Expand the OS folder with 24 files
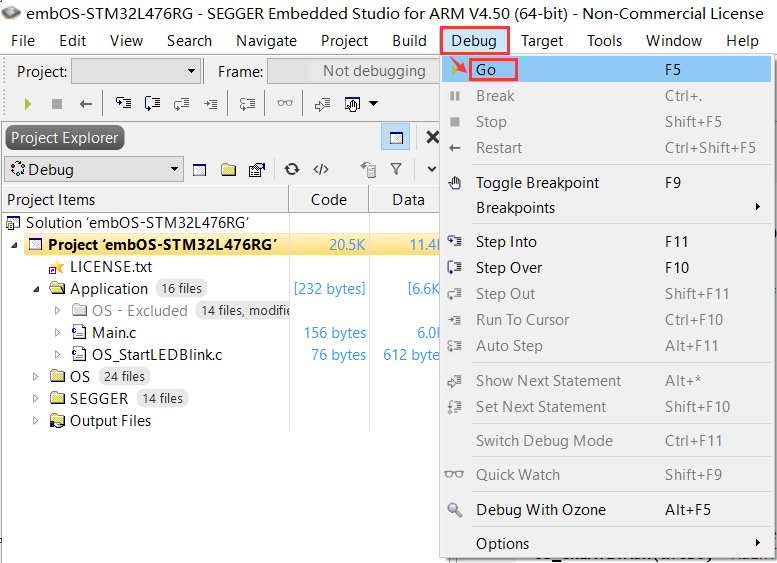 [x=36, y=377]
